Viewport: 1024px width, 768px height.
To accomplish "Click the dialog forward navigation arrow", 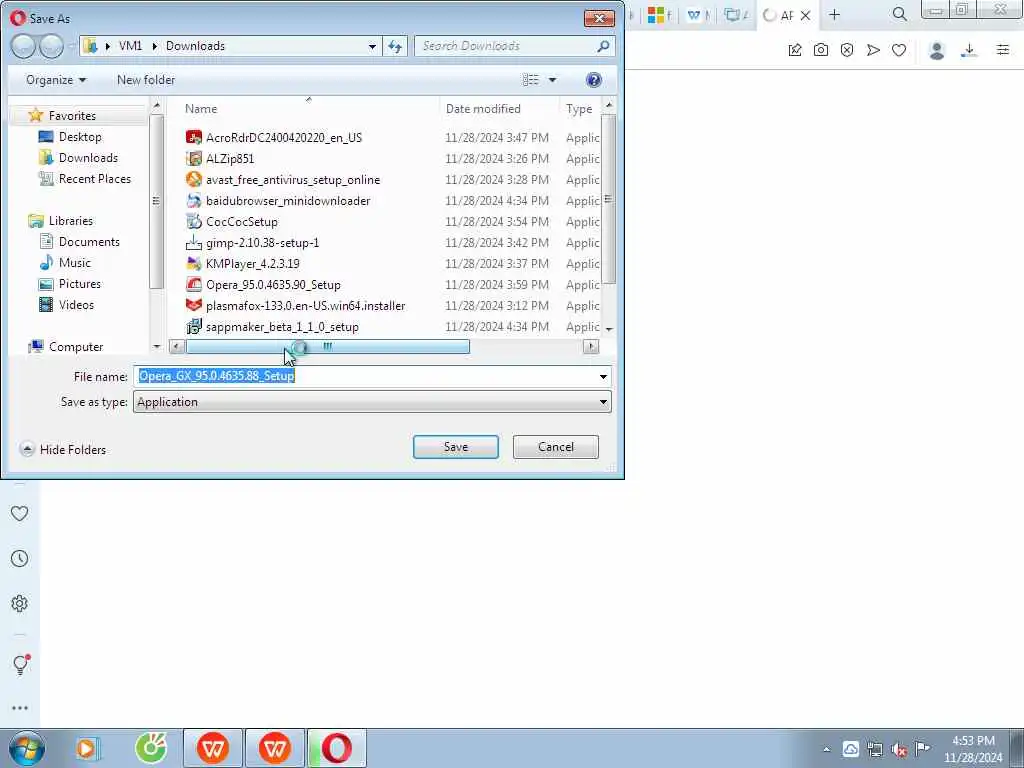I will tap(52, 46).
